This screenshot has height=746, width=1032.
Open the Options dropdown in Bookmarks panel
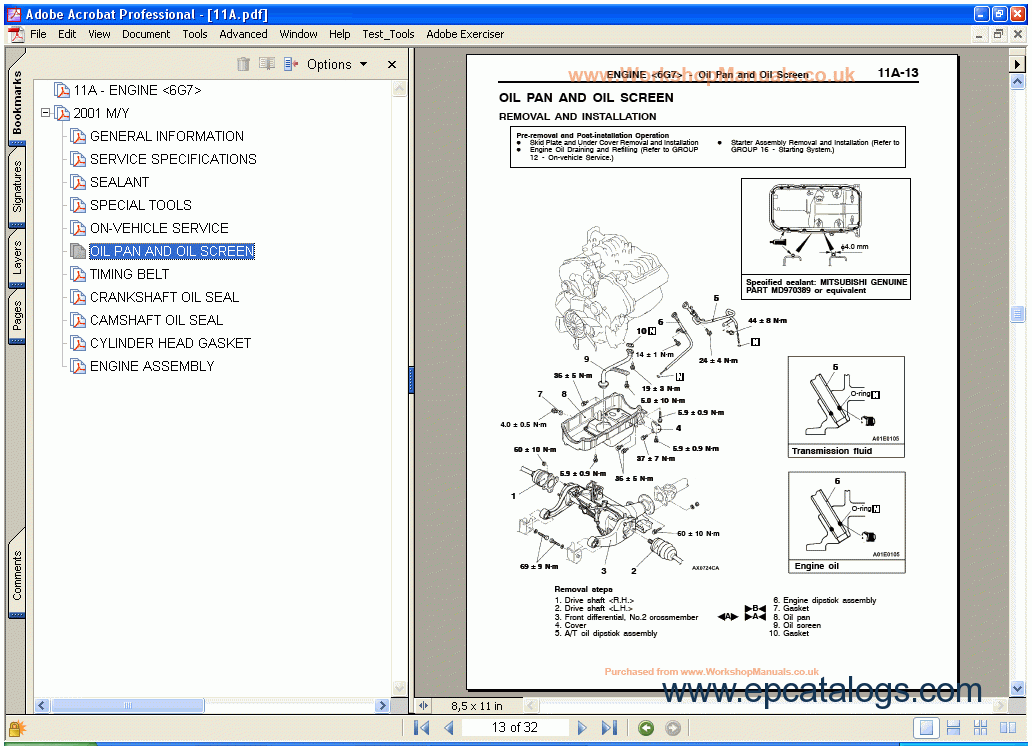337,65
